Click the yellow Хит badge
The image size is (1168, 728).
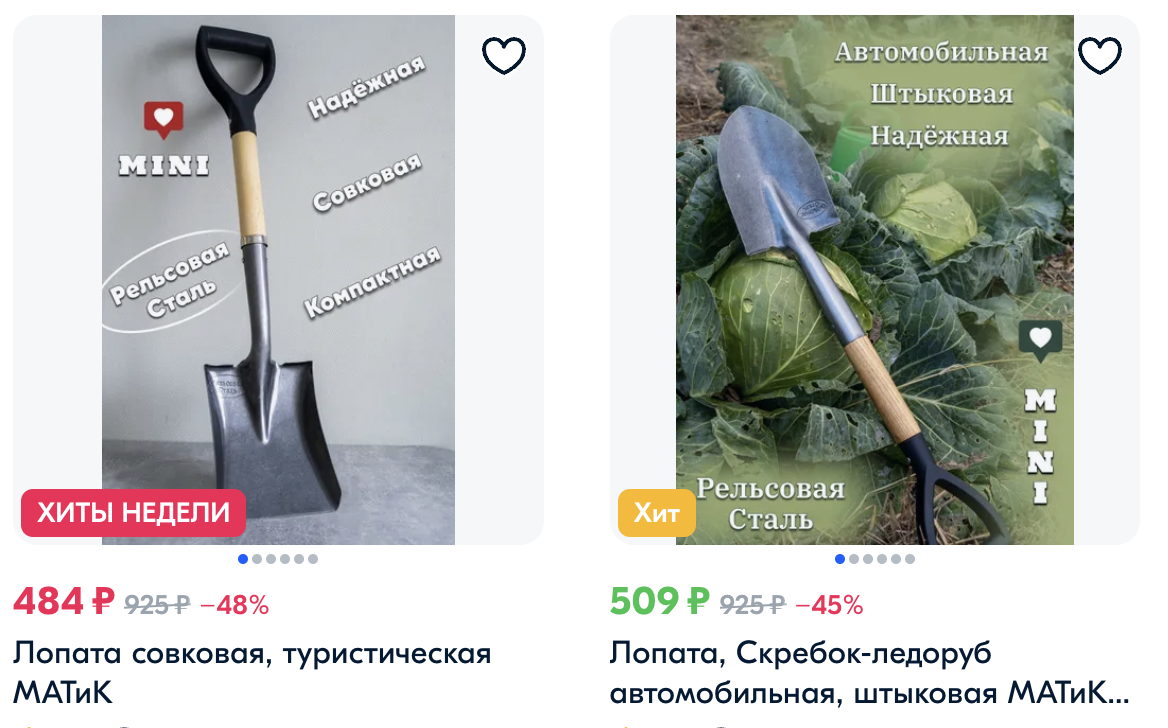[656, 513]
